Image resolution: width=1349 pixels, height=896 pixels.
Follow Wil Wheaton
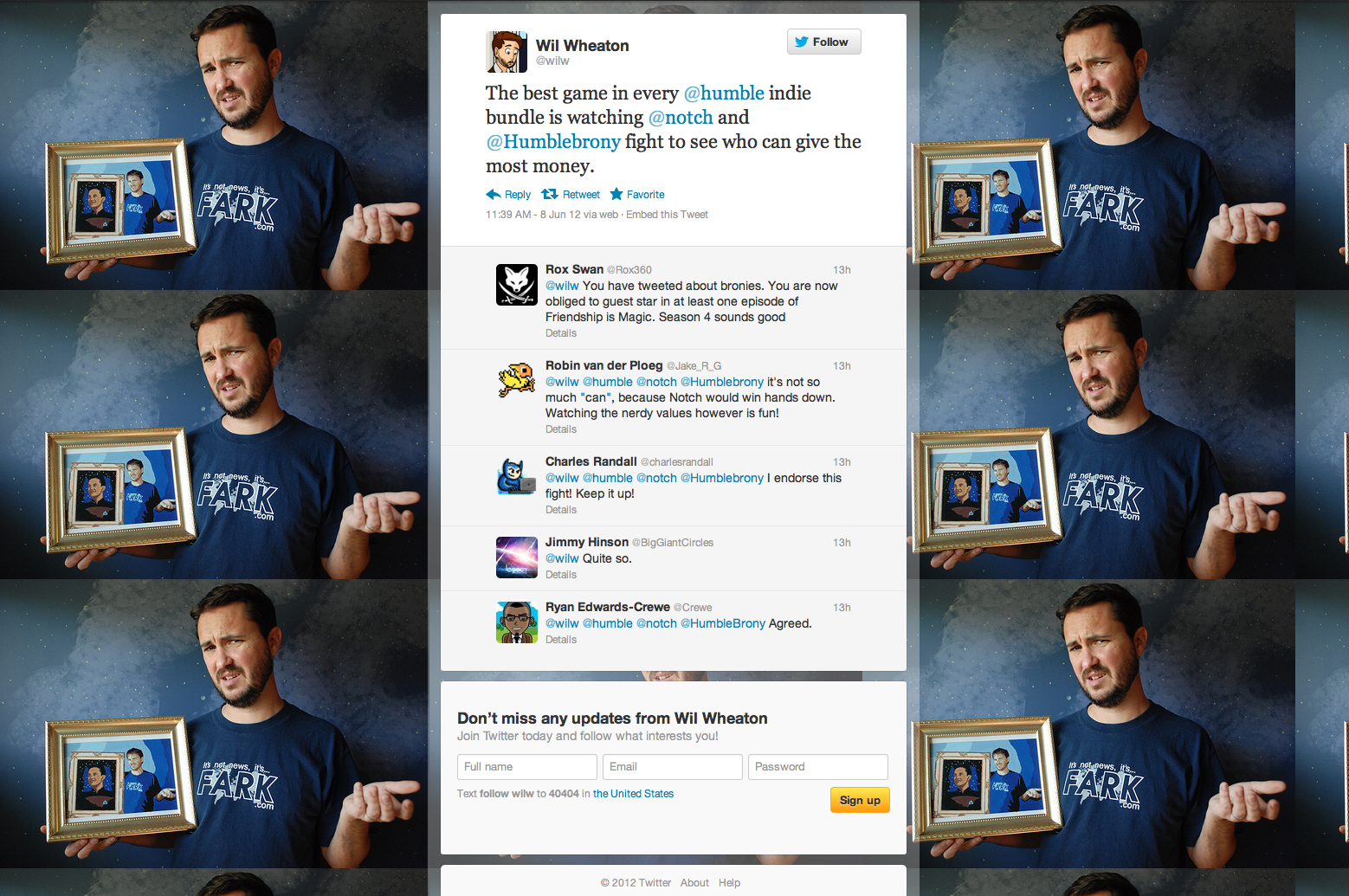pyautogui.click(x=824, y=42)
